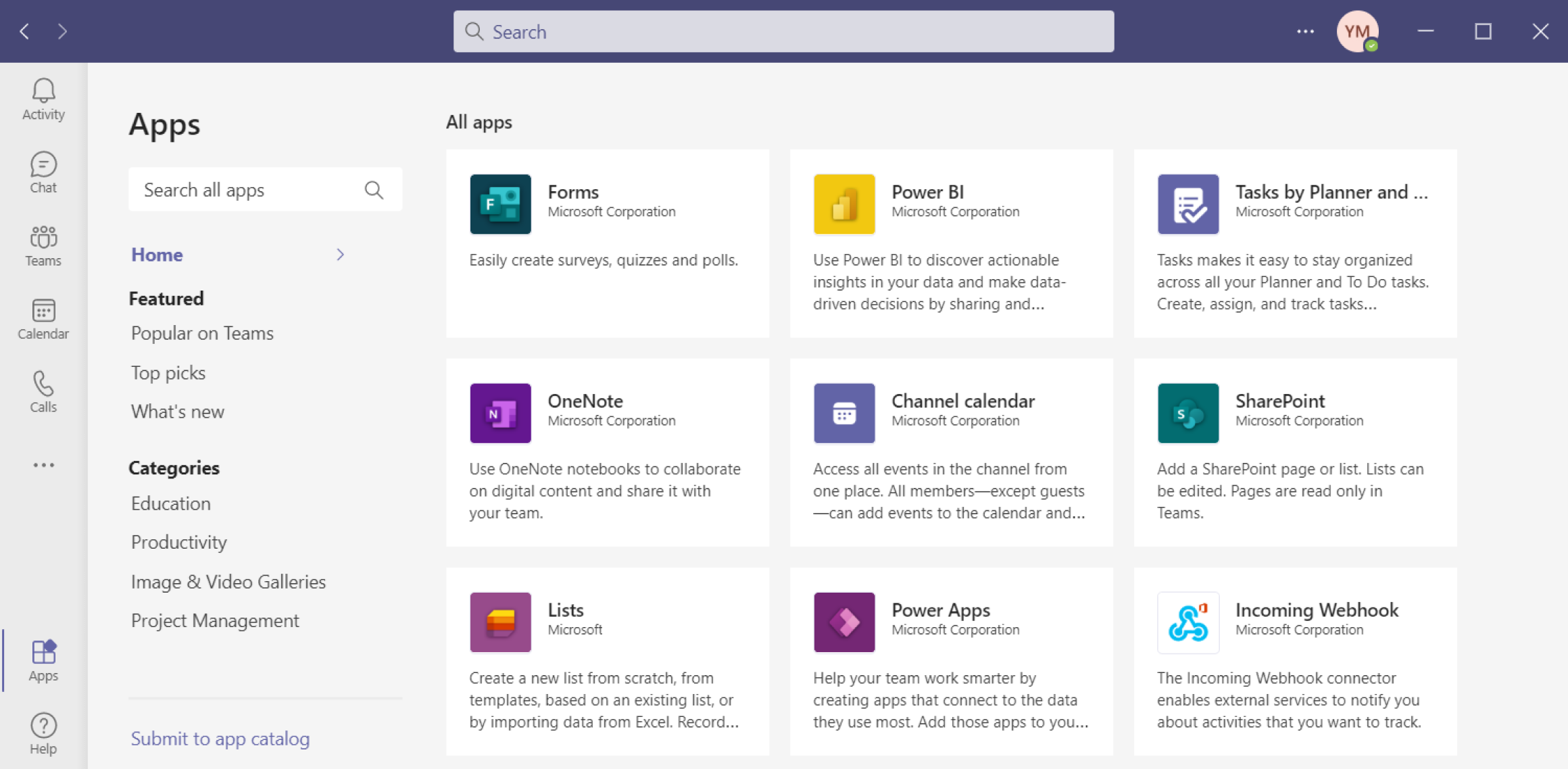
Task: Open more apps ellipsis in sidebar
Action: [x=43, y=465]
